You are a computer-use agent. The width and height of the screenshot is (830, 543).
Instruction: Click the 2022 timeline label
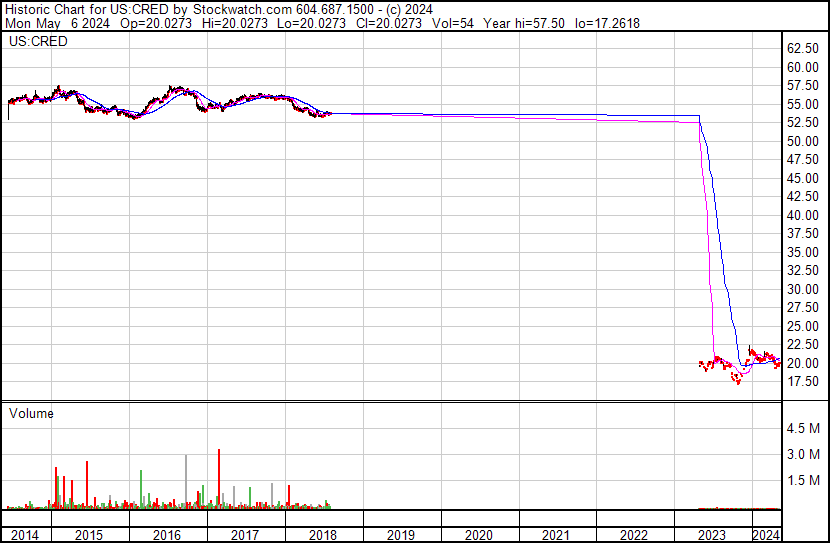635,535
